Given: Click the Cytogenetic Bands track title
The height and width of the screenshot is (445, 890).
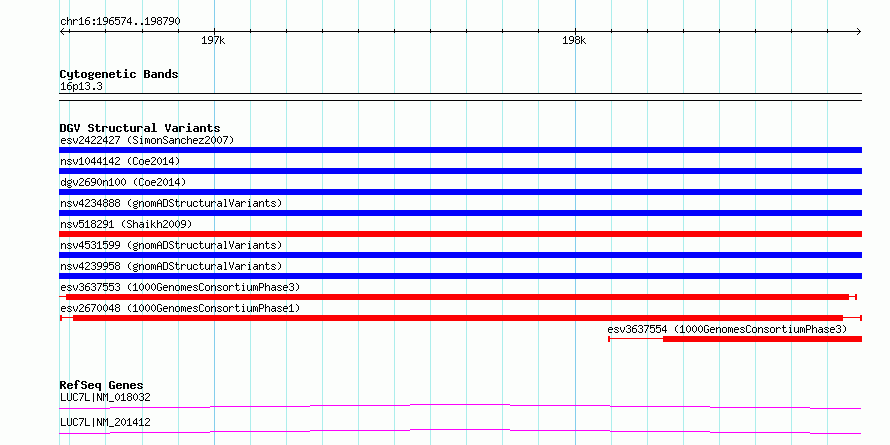Looking at the screenshot, I should (x=119, y=74).
